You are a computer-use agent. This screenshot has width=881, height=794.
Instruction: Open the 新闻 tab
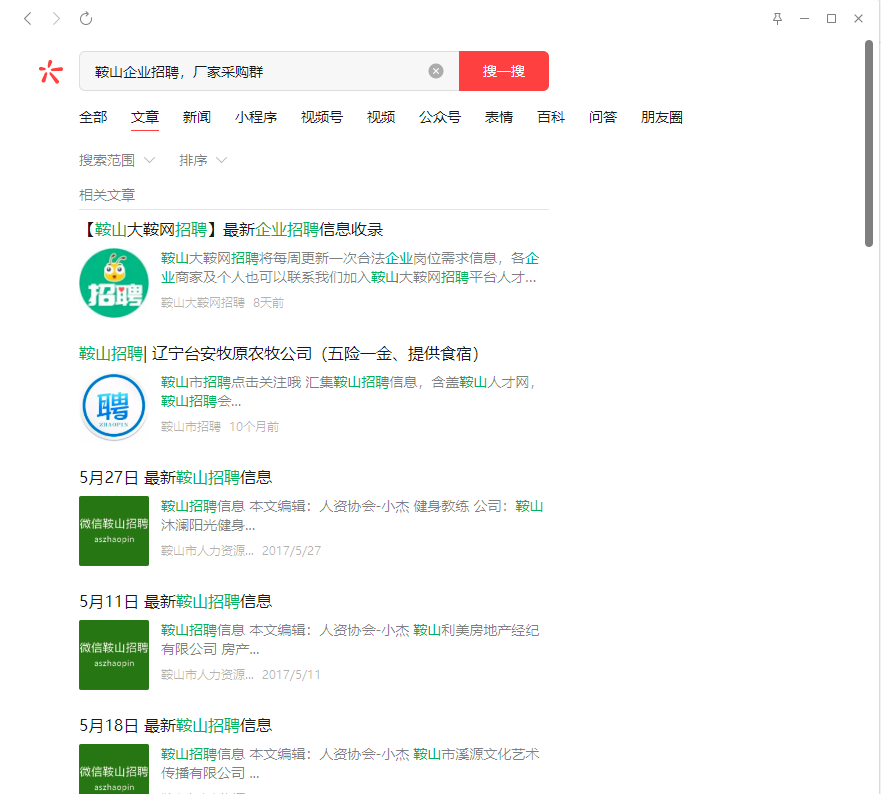197,117
